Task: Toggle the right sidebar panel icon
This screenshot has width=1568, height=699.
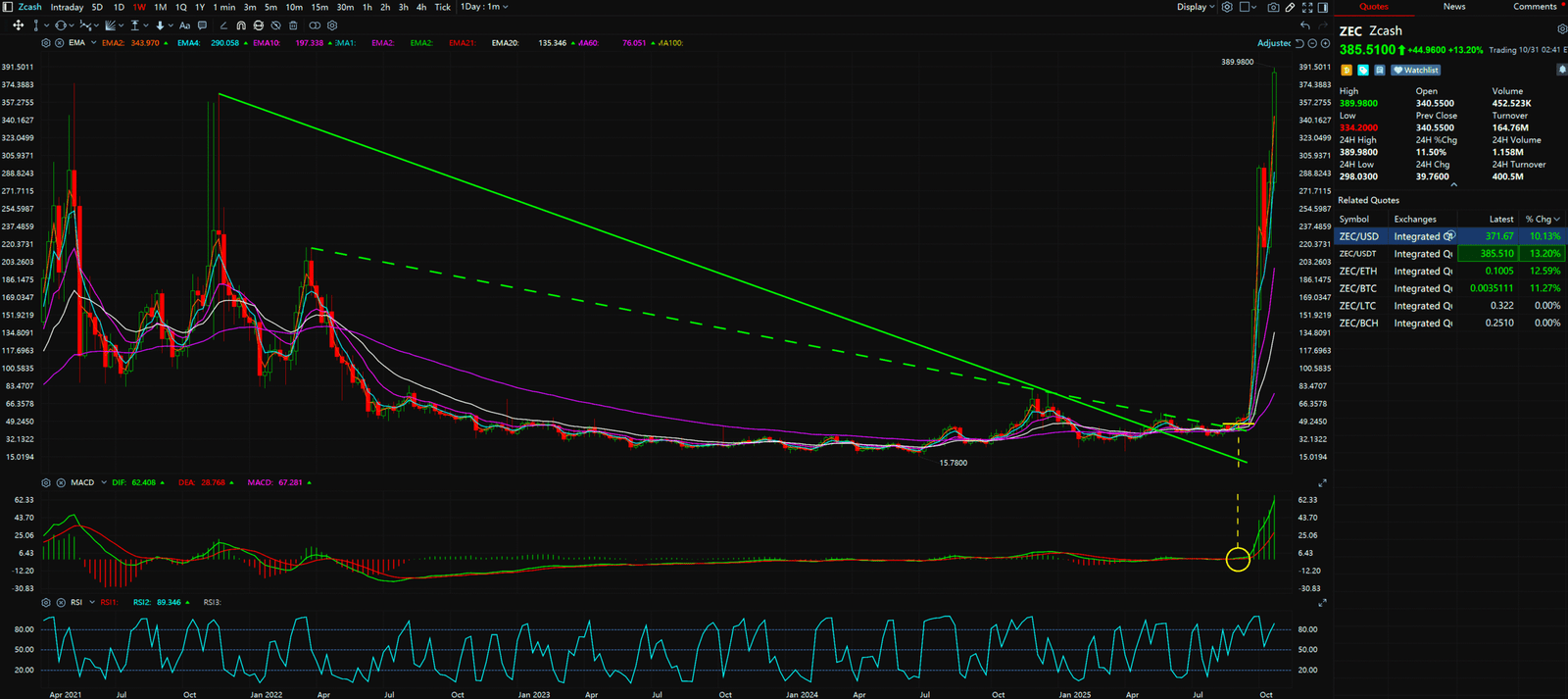Action: coord(1323,7)
